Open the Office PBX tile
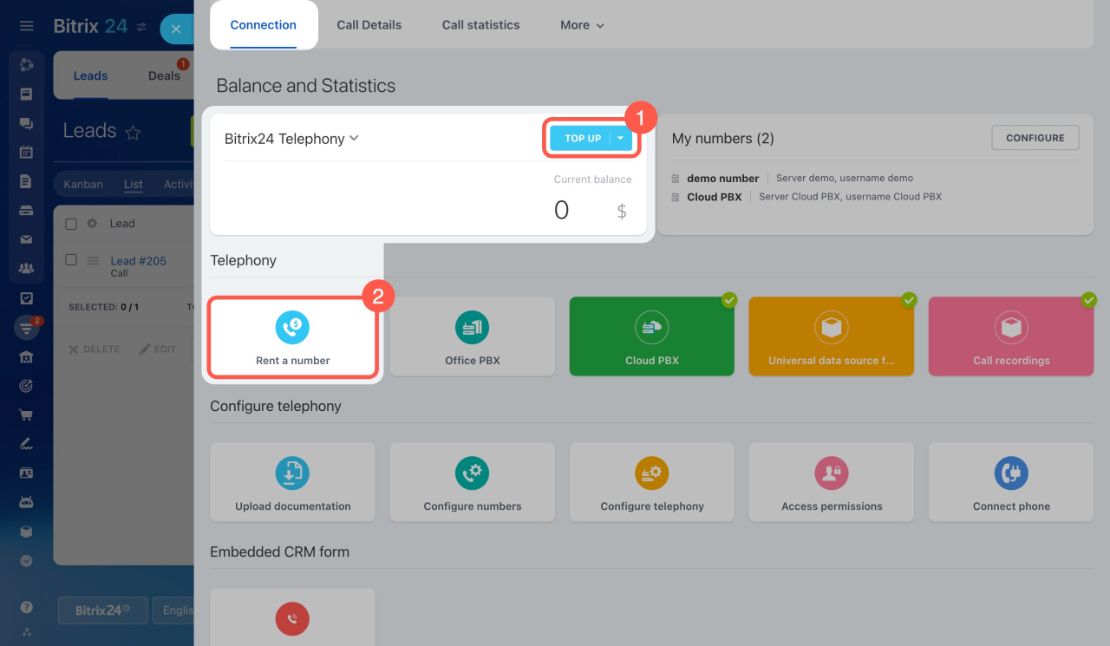The width and height of the screenshot is (1110, 646). (x=472, y=337)
